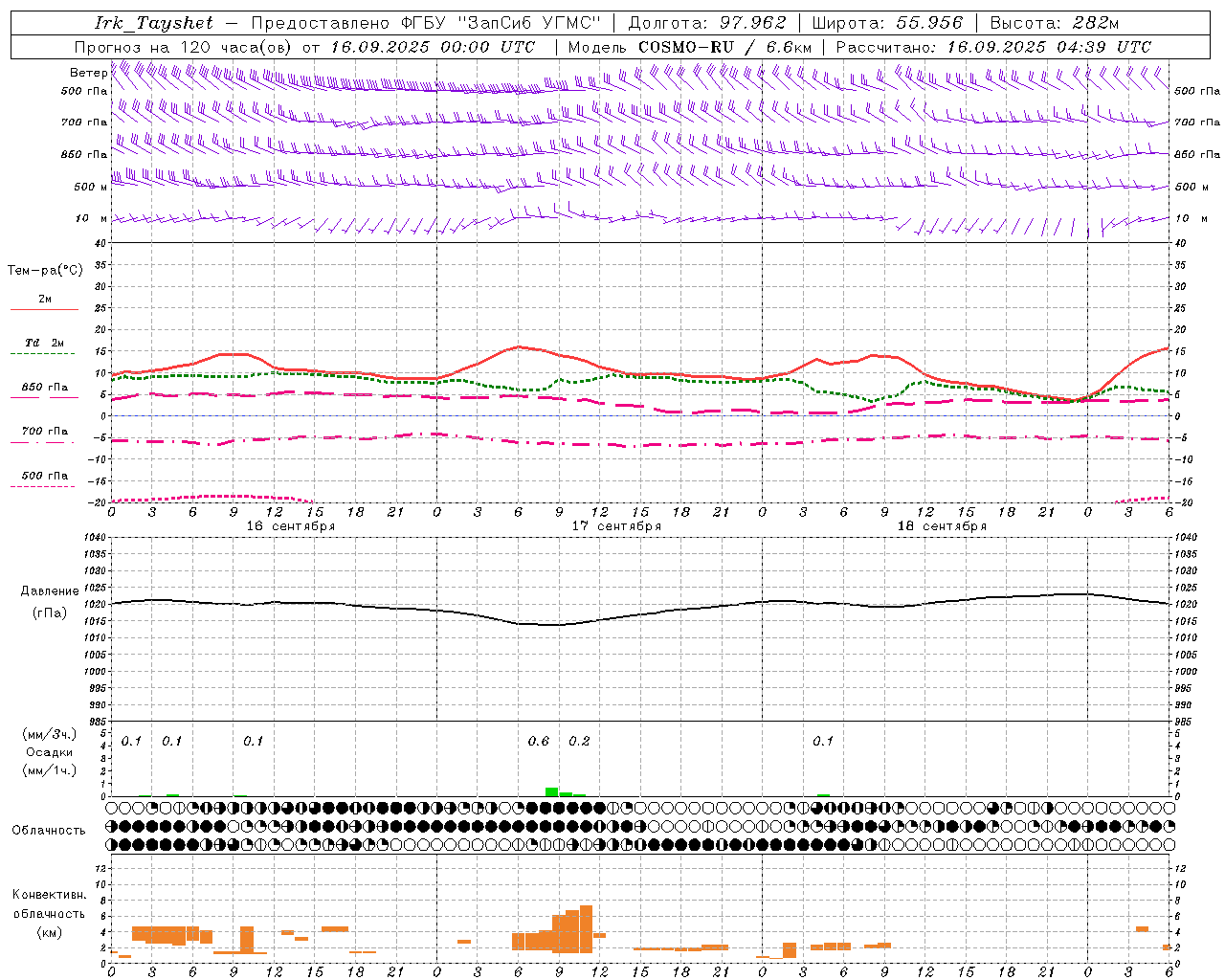Click the 700 гПа legend under Тем-ра
This screenshot has height=980, width=1225.
tap(45, 432)
